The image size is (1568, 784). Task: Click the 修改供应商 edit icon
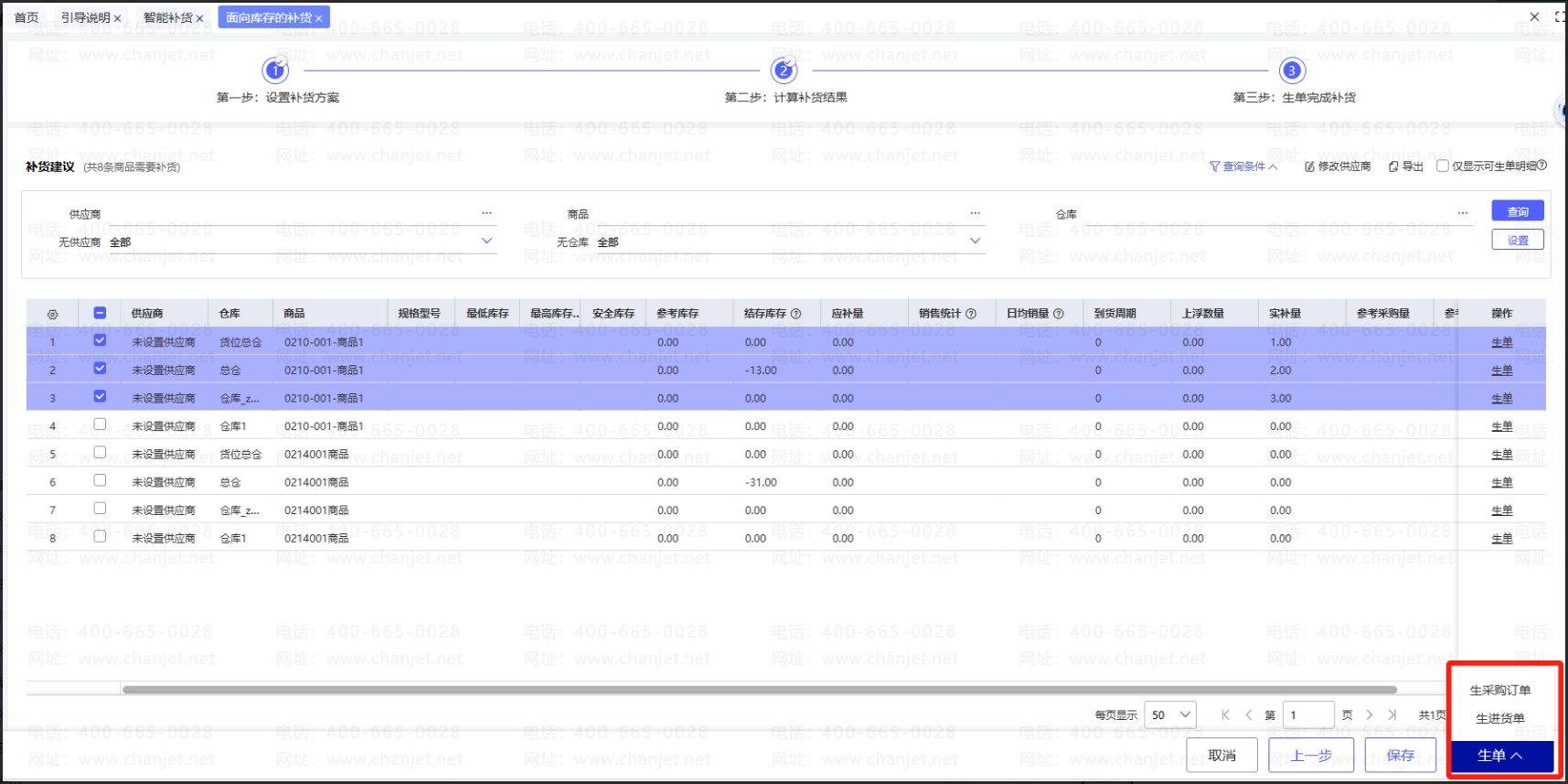tap(1309, 166)
